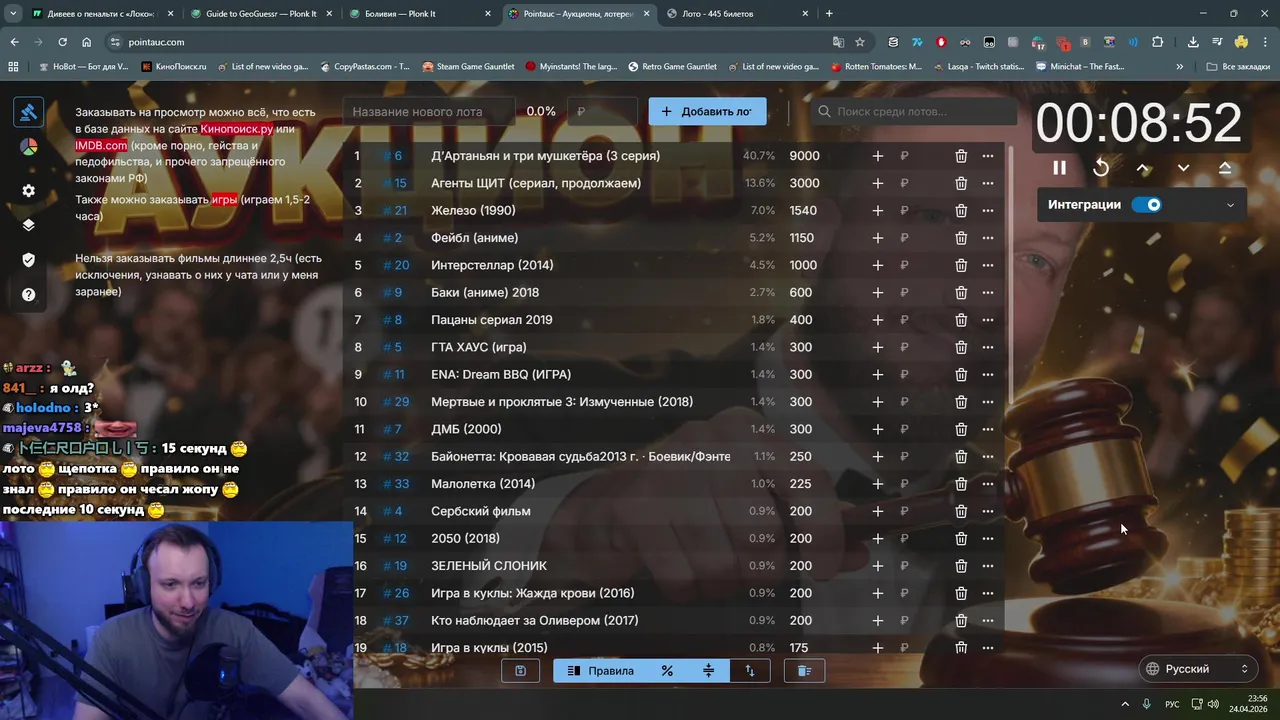The height and width of the screenshot is (720, 1280).
Task: Pause the auction timer
Action: [x=1059, y=168]
